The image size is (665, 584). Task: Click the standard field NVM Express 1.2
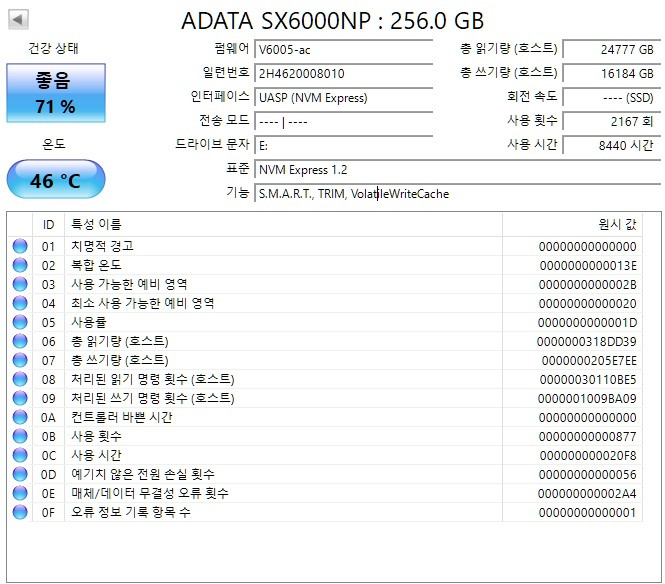pos(458,170)
